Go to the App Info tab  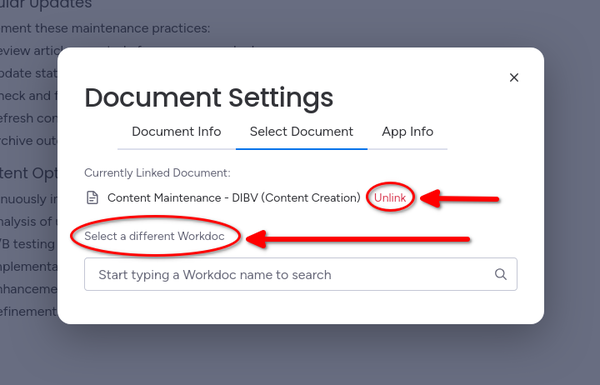point(408,132)
